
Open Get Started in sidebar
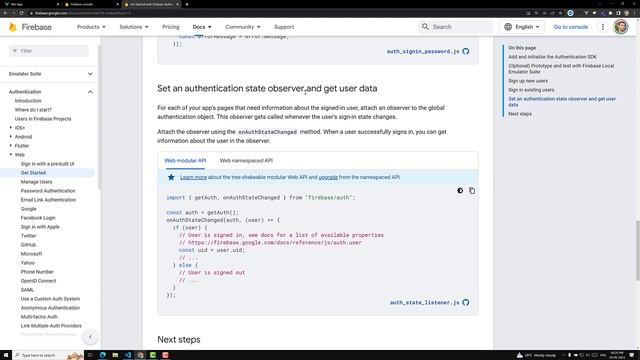pyautogui.click(x=33, y=173)
